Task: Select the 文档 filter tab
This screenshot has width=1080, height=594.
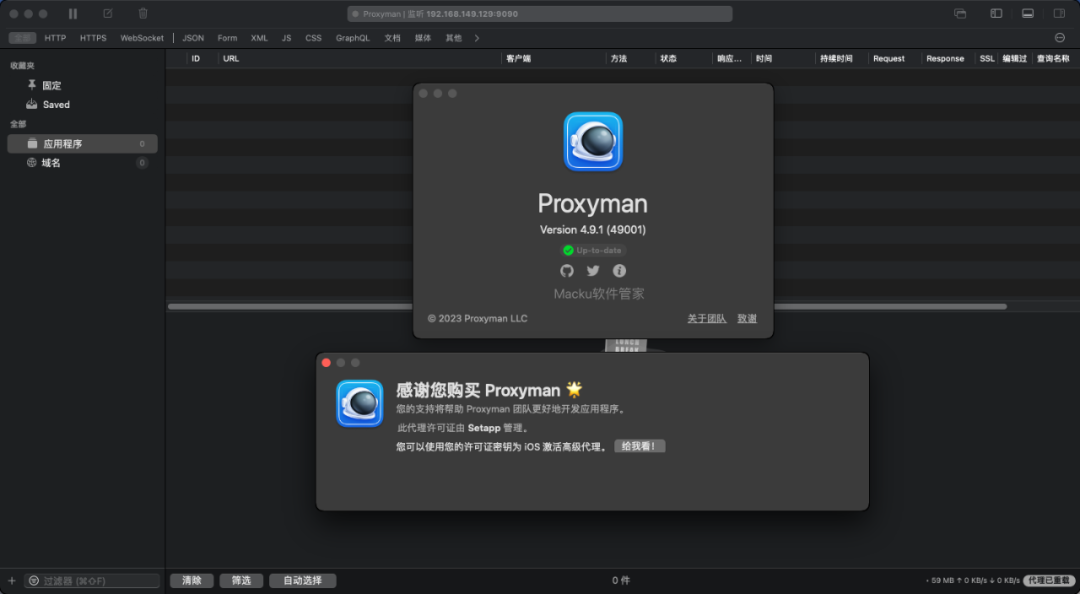Action: tap(393, 38)
